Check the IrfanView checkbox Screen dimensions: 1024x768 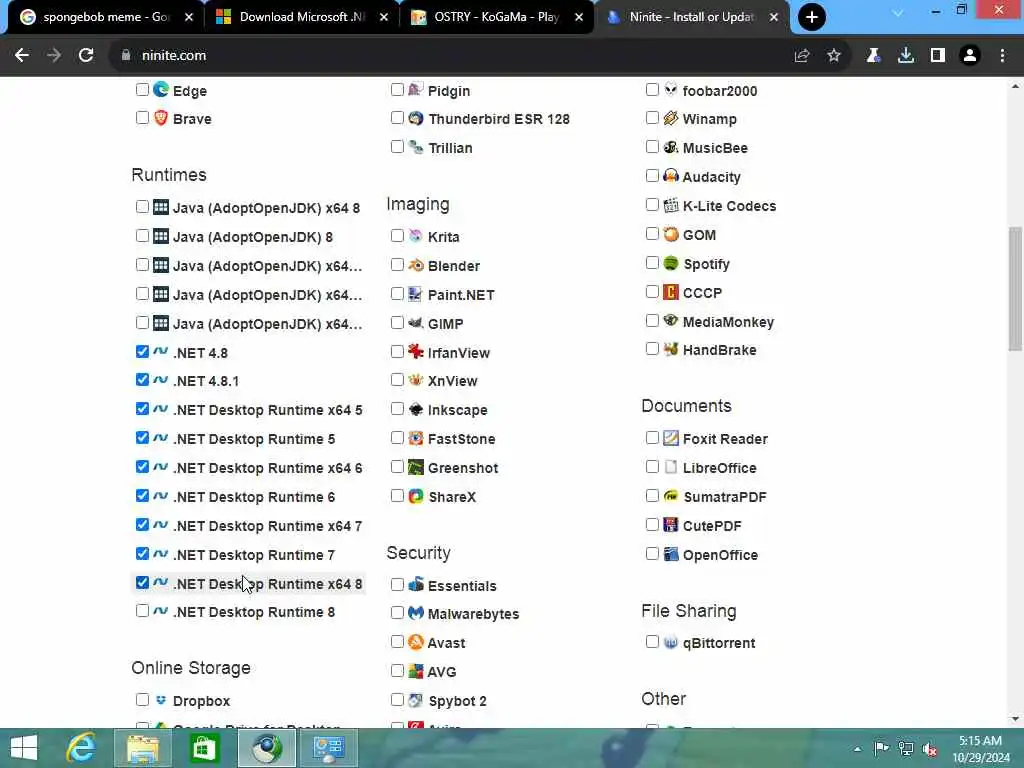(397, 352)
